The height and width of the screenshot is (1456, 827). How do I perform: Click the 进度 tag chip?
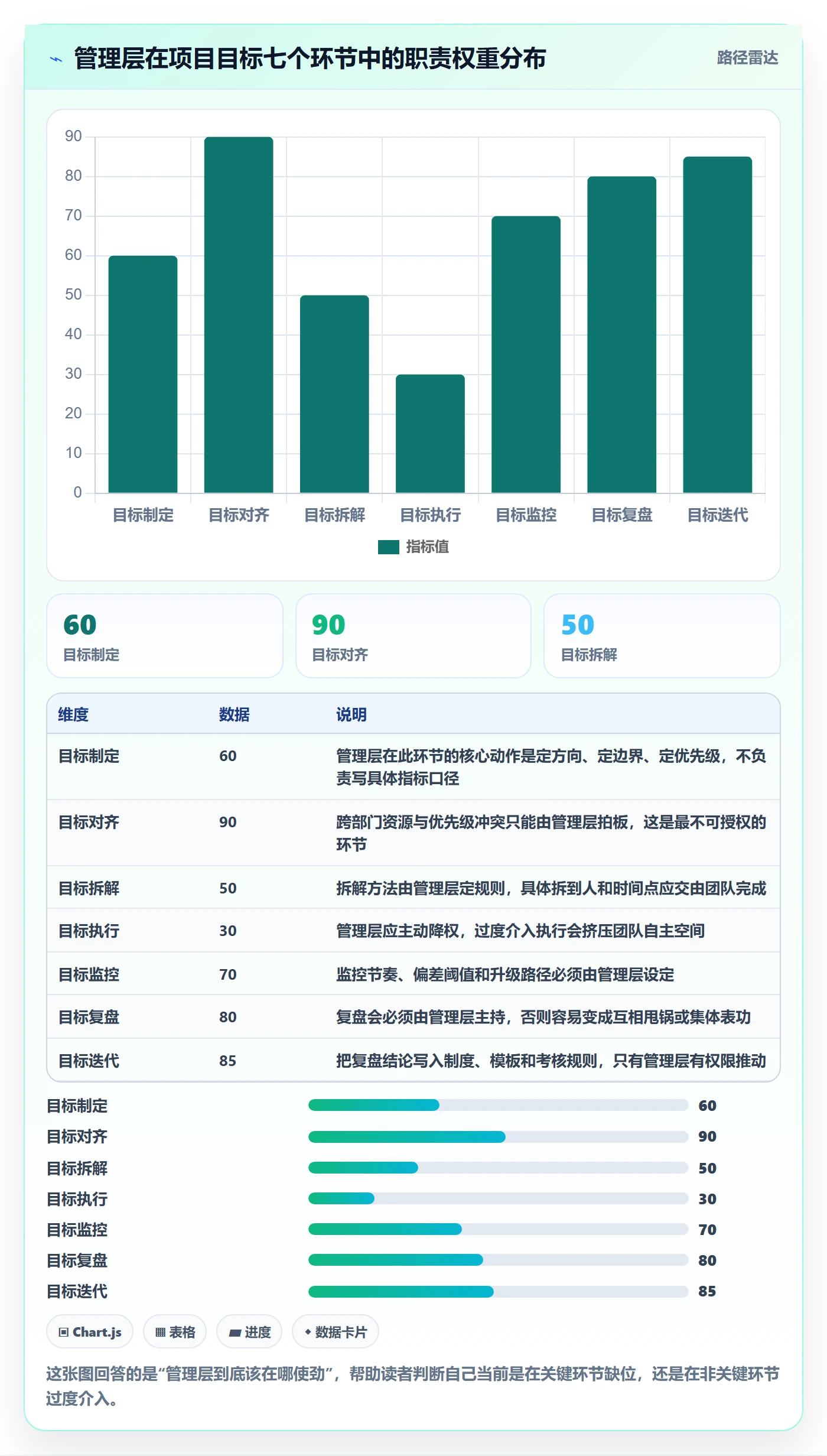[249, 1332]
